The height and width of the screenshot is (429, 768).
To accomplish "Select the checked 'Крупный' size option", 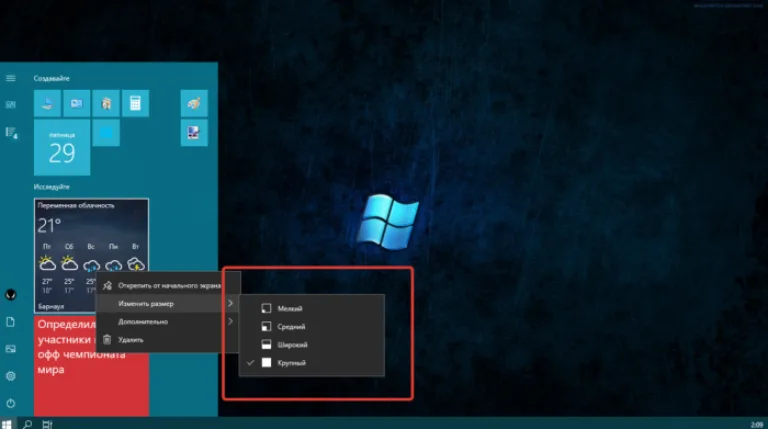I will [312, 363].
